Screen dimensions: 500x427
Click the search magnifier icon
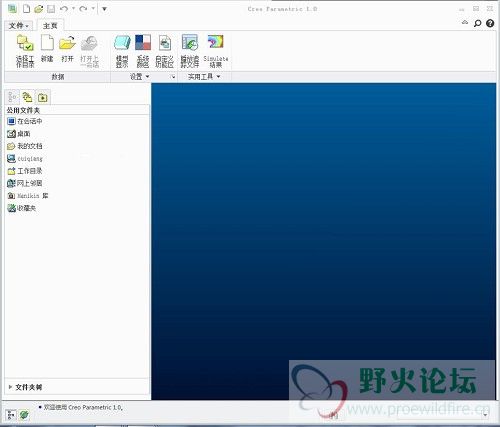pyautogui.click(x=478, y=23)
